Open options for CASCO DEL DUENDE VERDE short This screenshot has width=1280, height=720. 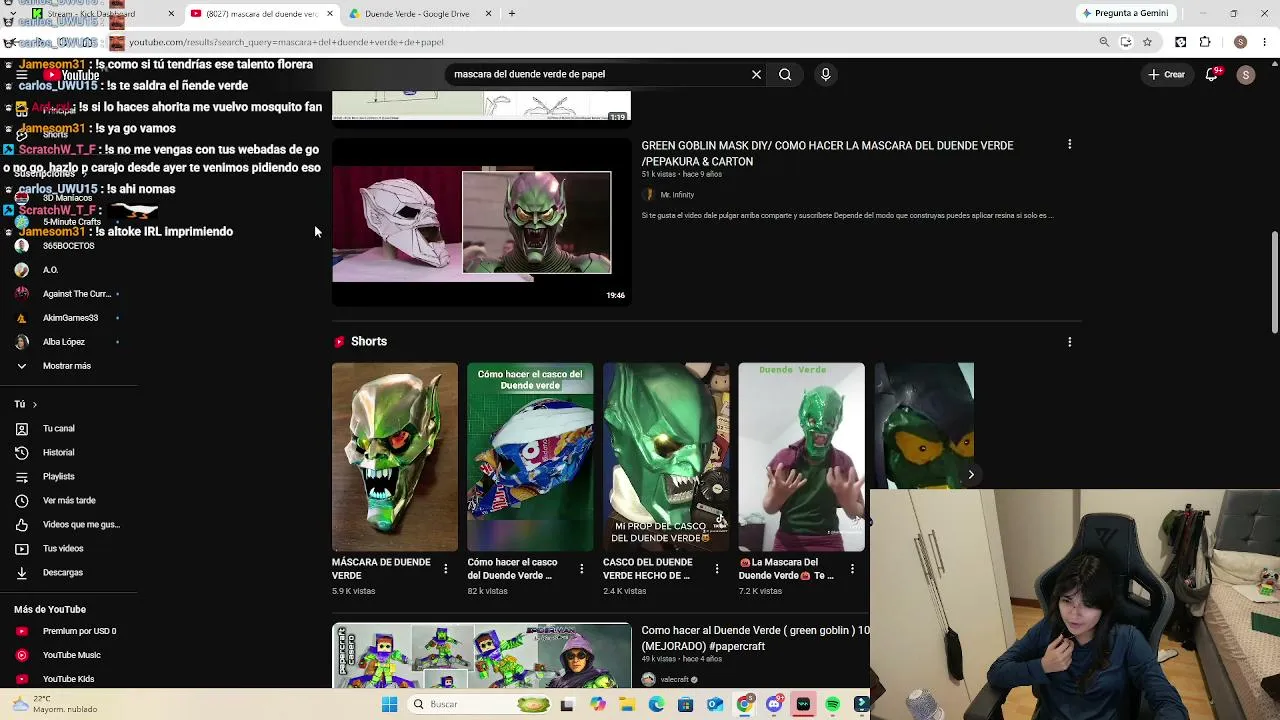[x=716, y=568]
